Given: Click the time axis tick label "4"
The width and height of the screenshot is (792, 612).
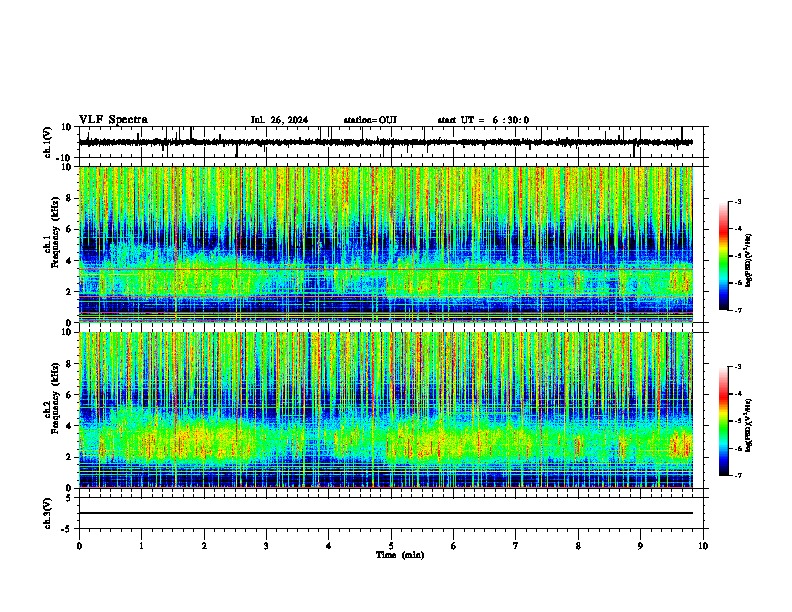Looking at the screenshot, I should [328, 546].
